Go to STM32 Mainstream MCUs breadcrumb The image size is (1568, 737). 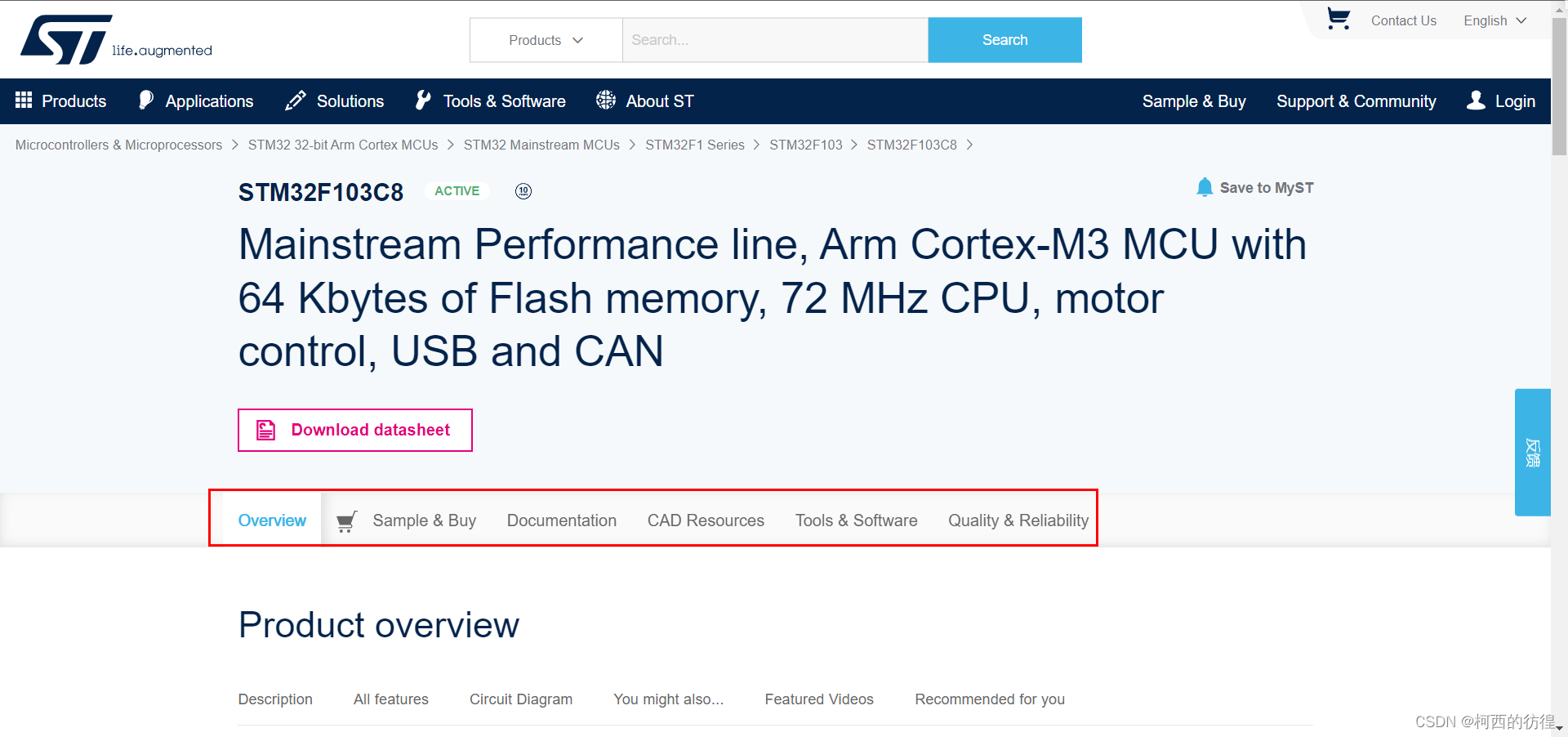(x=541, y=145)
